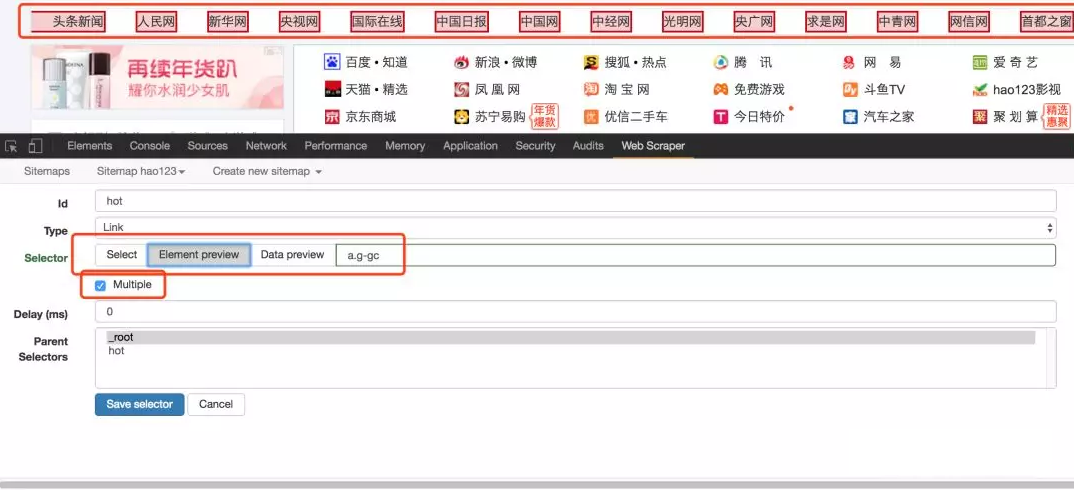Open the 网信网 link
The image size is (1074, 490).
click(970, 22)
